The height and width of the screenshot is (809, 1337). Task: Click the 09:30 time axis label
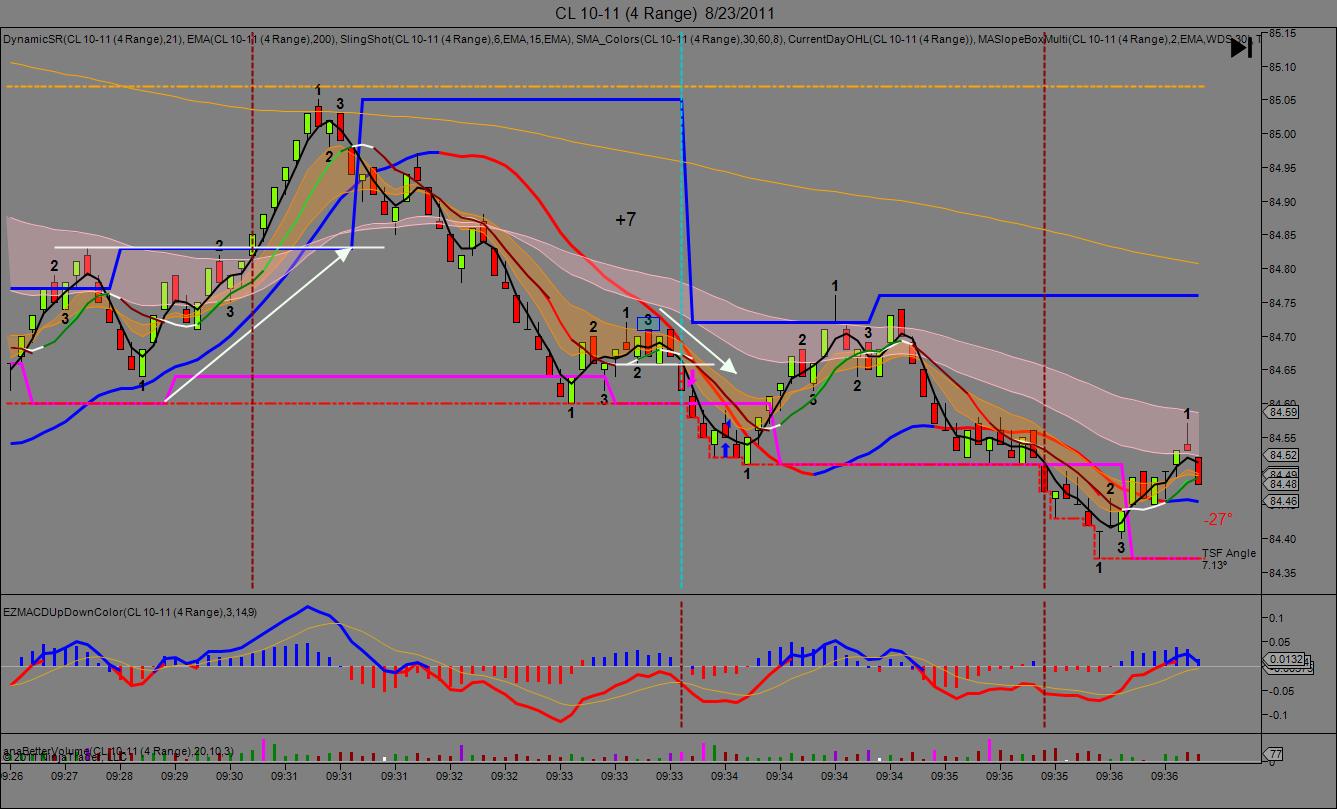pyautogui.click(x=230, y=775)
